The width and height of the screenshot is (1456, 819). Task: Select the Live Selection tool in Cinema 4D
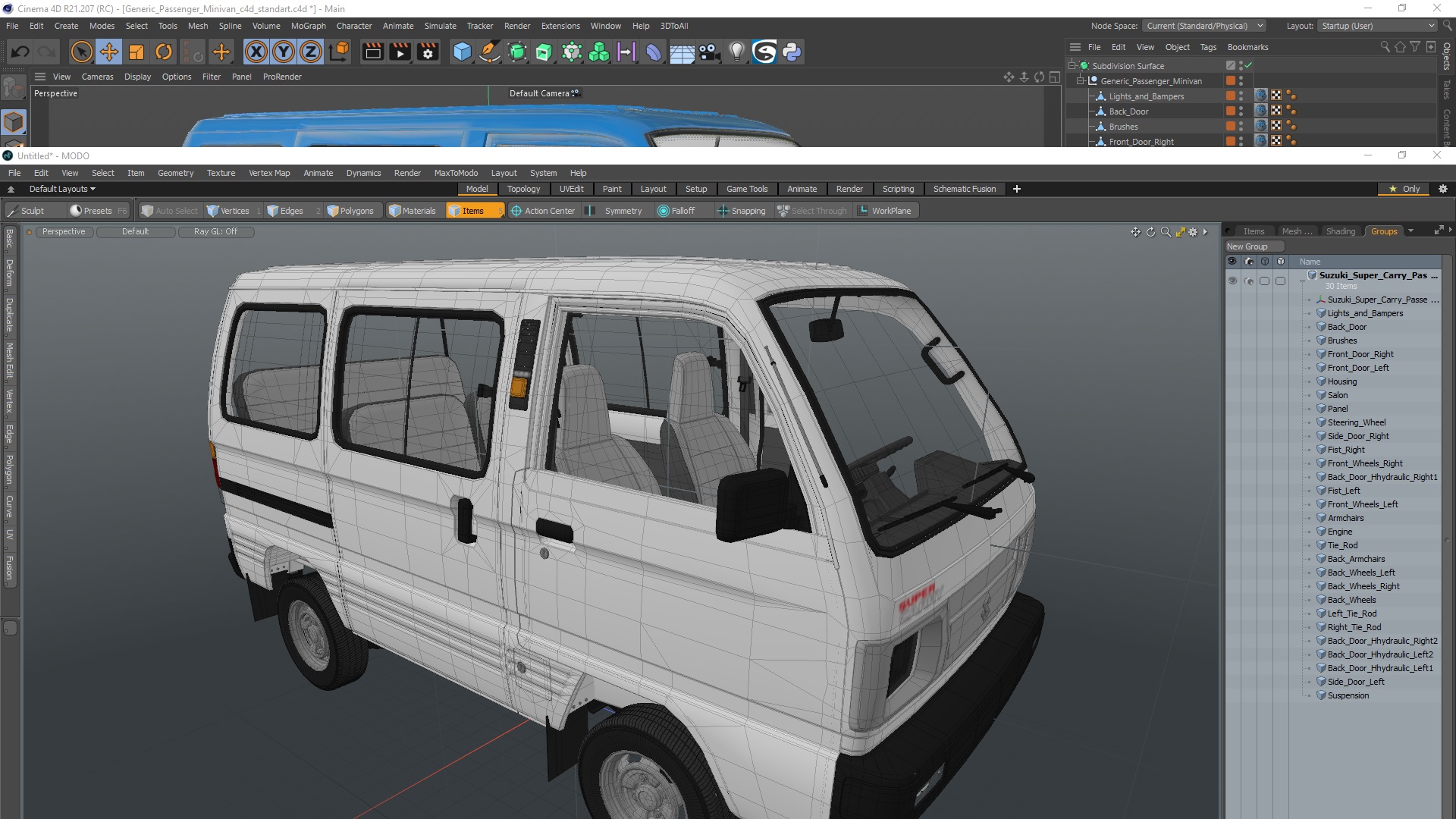click(81, 52)
